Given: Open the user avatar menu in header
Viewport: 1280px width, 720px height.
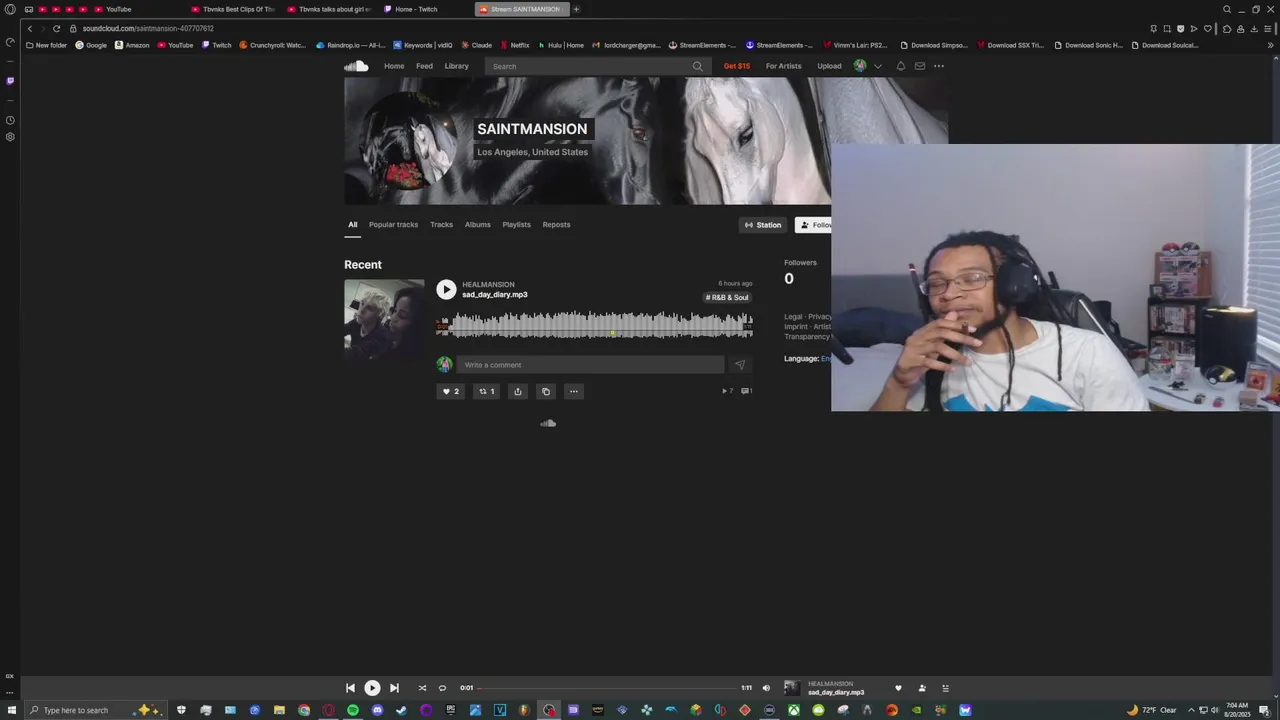Looking at the screenshot, I should pos(860,66).
